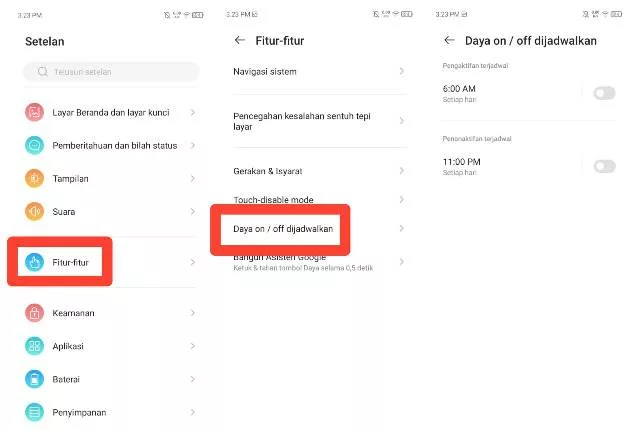This screenshot has height=430, width=640.
Task: Tap the Pemberitahuan dan bilah status icon
Action: point(35,145)
